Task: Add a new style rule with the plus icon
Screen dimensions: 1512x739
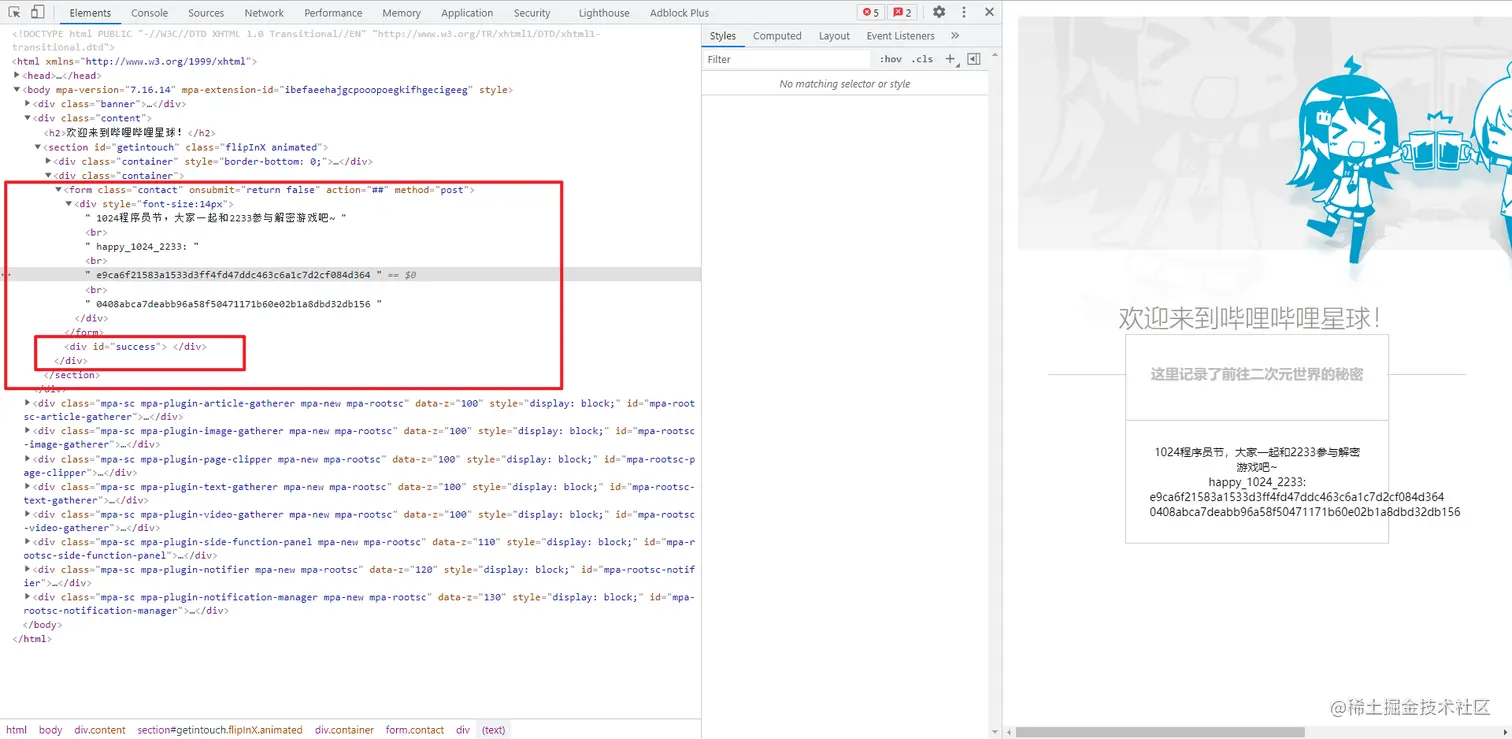Action: pyautogui.click(x=950, y=59)
